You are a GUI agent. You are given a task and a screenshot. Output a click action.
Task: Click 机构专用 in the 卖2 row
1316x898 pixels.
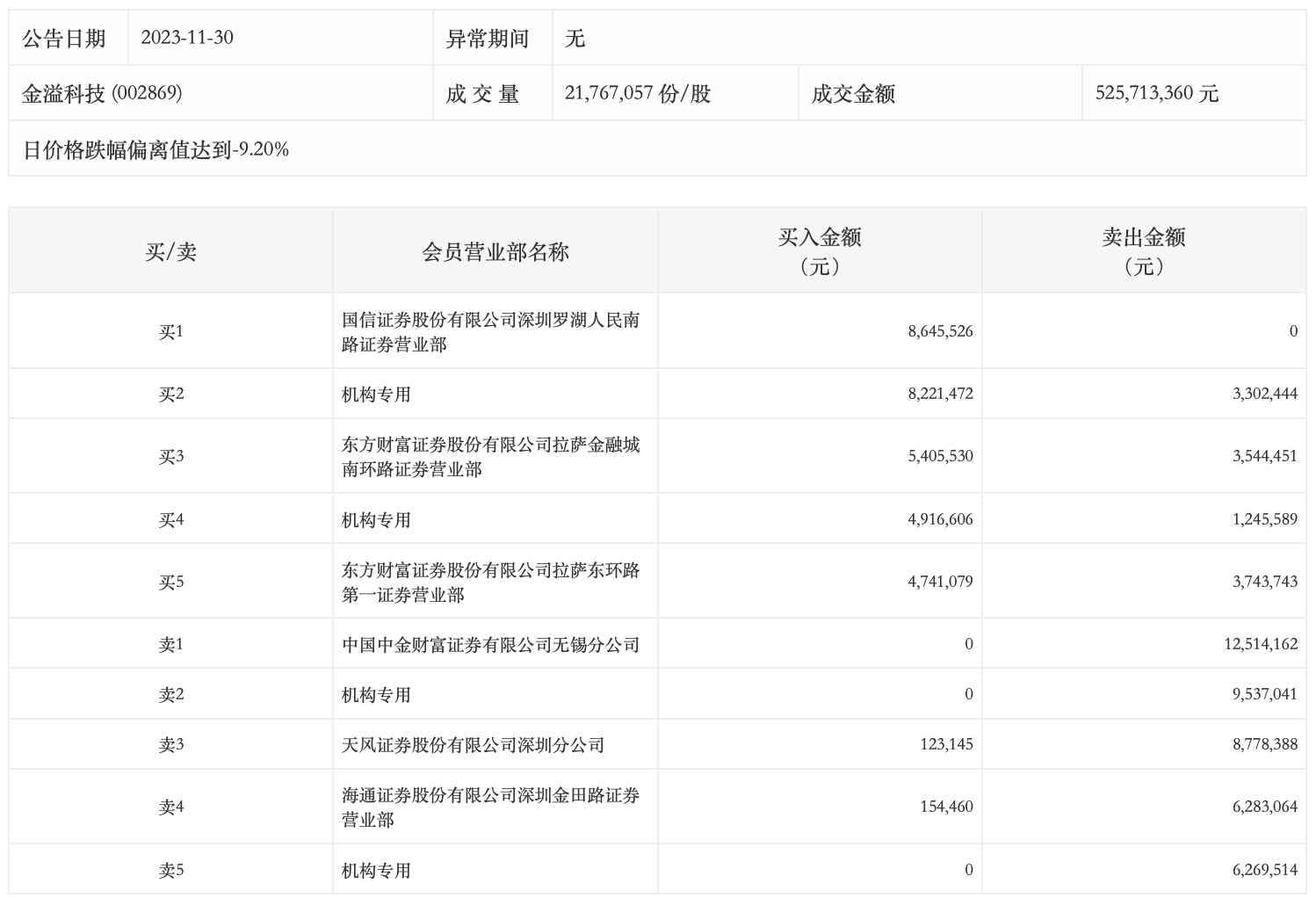(x=376, y=695)
